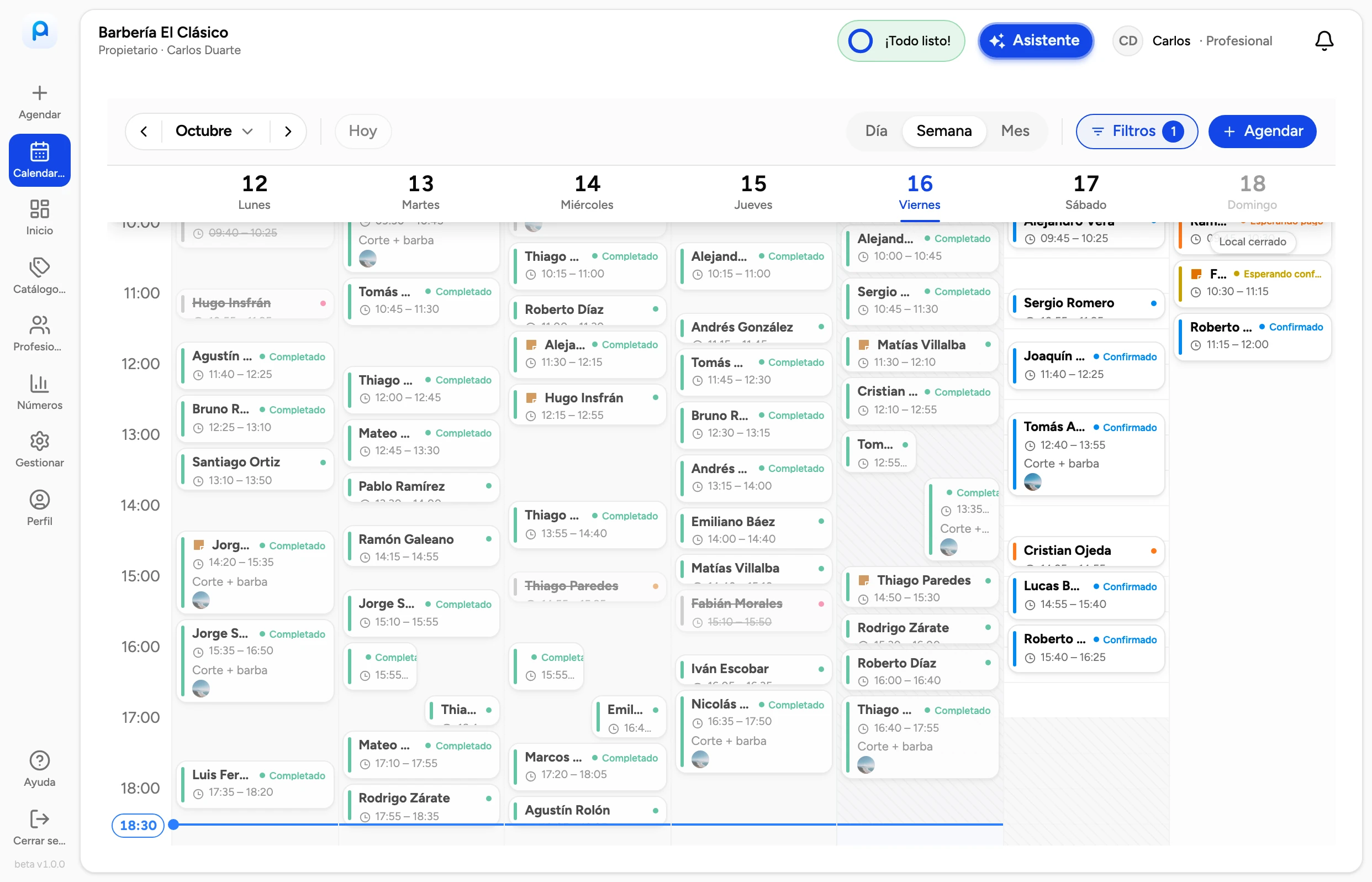Screen dimensions: 1372x882
Task: Select the 16 Viernes day header
Action: 919,193
